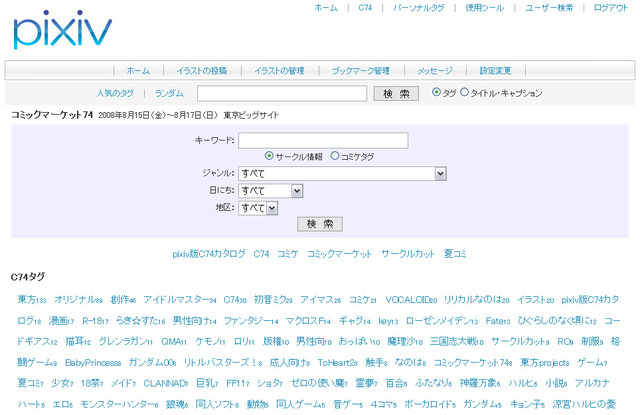Screen dimensions: 640x415
Task: Click the pixiv logo
Action: [62, 30]
